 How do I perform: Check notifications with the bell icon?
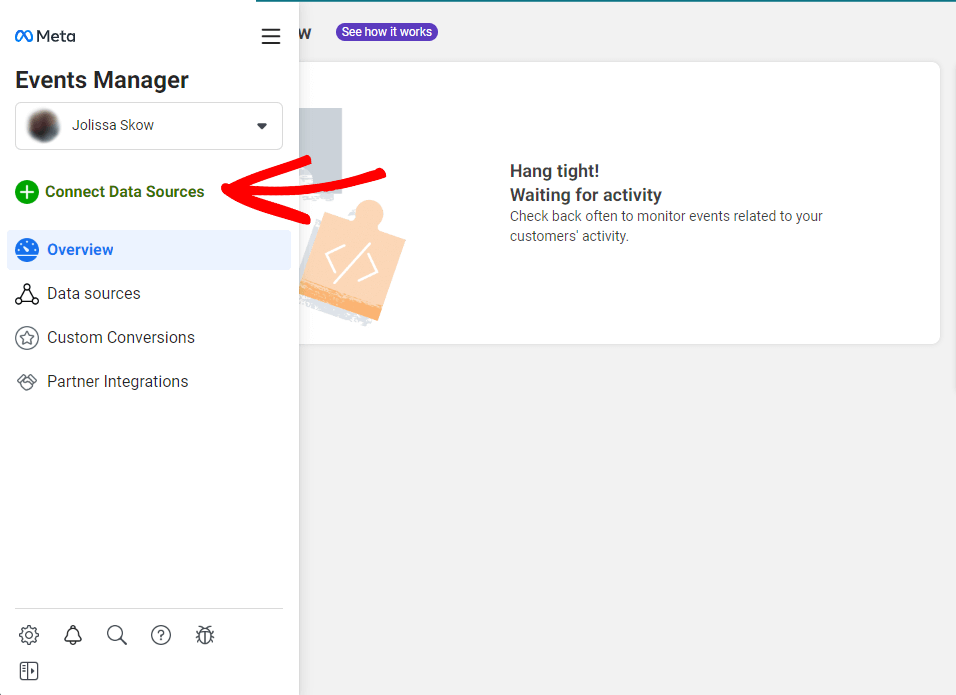(72, 634)
